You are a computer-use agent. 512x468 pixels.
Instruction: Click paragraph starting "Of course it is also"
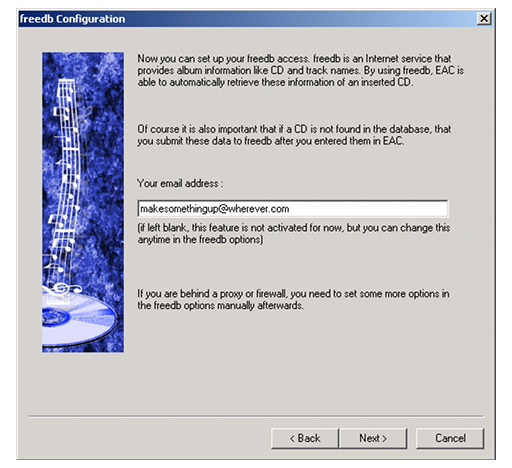[294, 135]
